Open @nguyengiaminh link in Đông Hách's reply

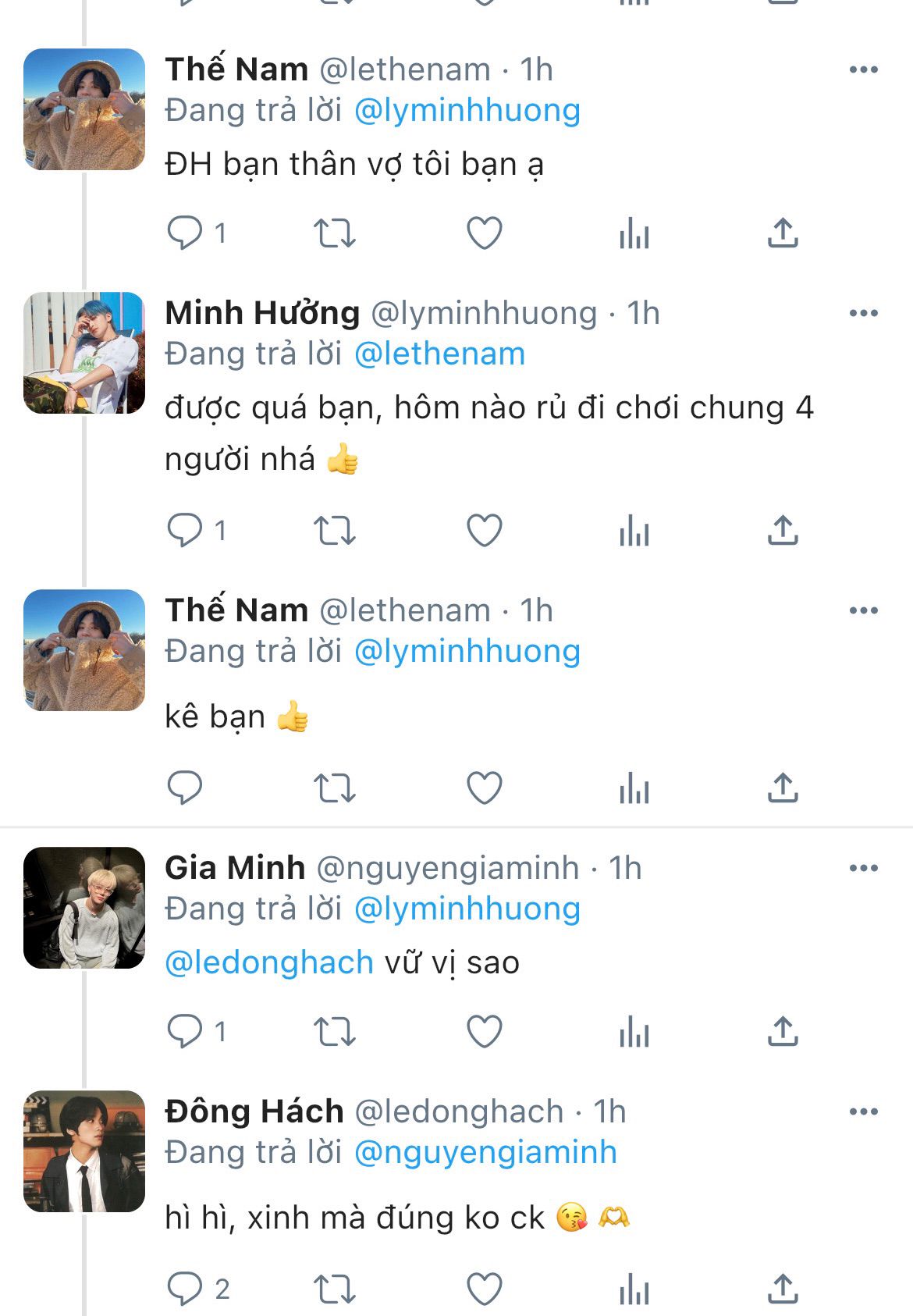coord(485,1152)
